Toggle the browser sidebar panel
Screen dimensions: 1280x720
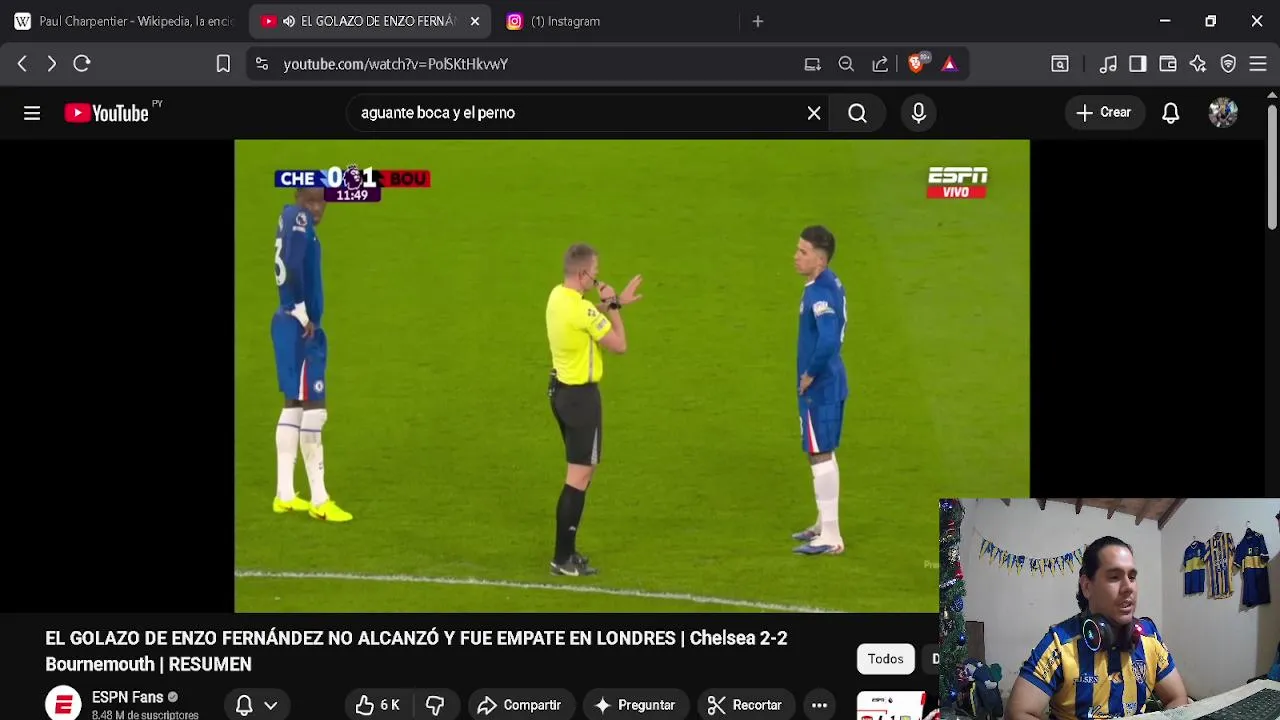click(x=1138, y=64)
